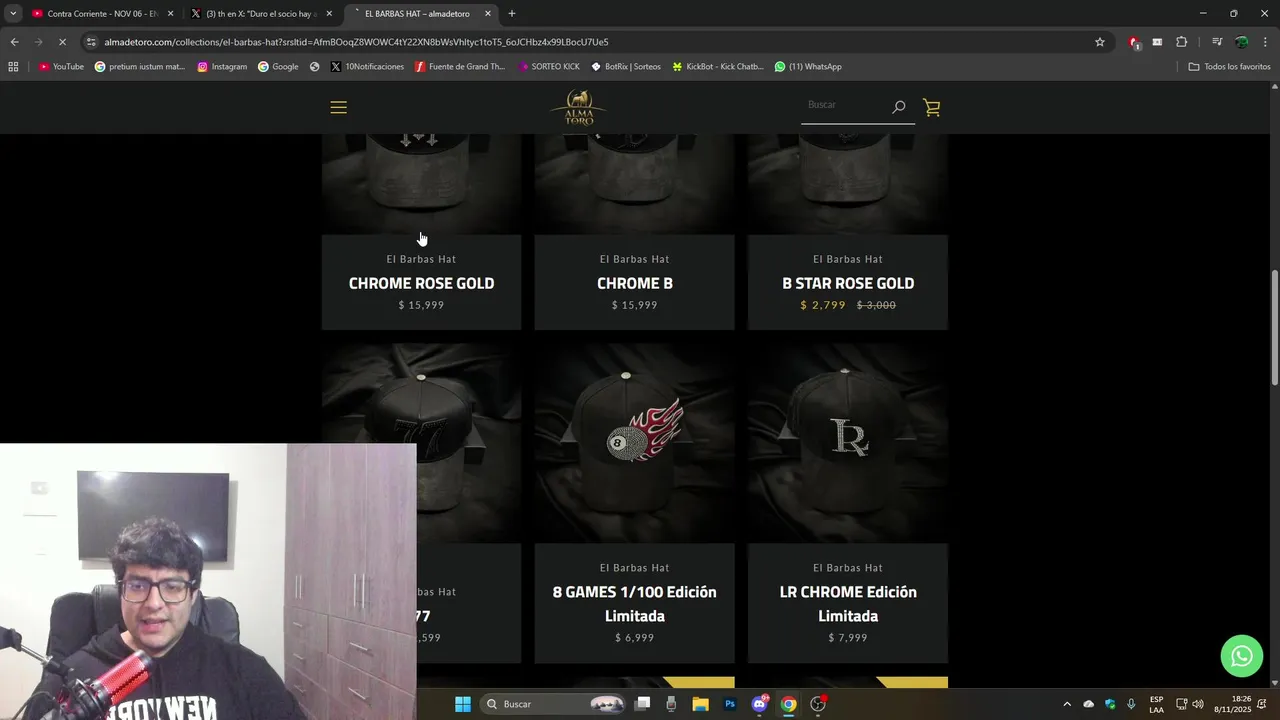Screen dimensions: 1280x720
Task: Click the address bar URL
Action: (356, 42)
